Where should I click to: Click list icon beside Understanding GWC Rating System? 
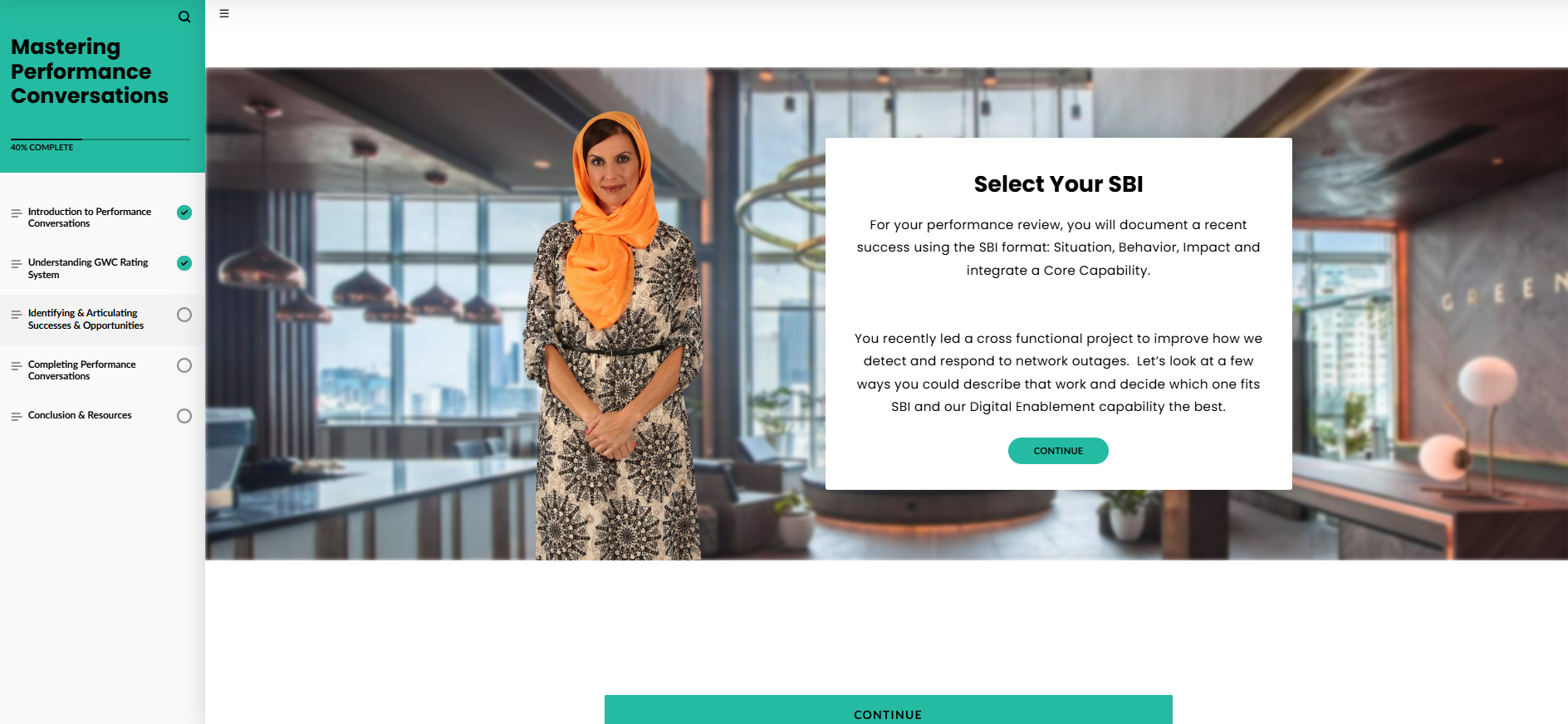click(16, 264)
